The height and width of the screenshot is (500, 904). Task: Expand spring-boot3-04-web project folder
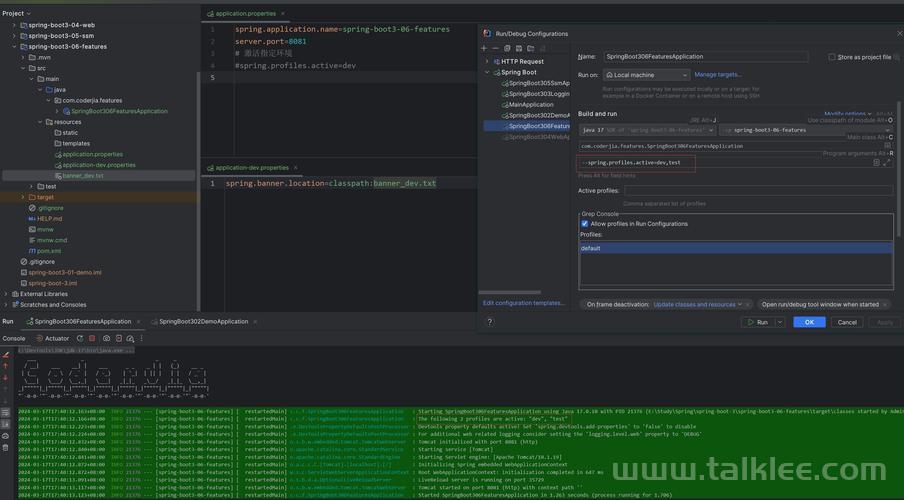click(14, 25)
